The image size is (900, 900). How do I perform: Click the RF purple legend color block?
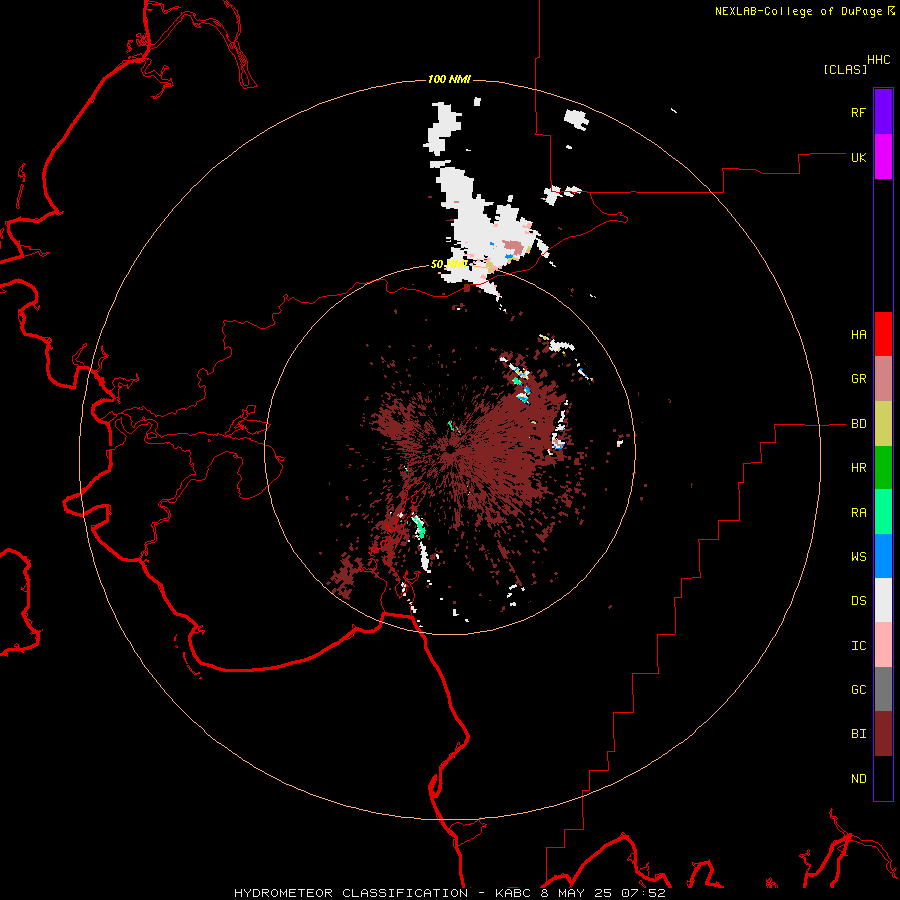tap(883, 111)
